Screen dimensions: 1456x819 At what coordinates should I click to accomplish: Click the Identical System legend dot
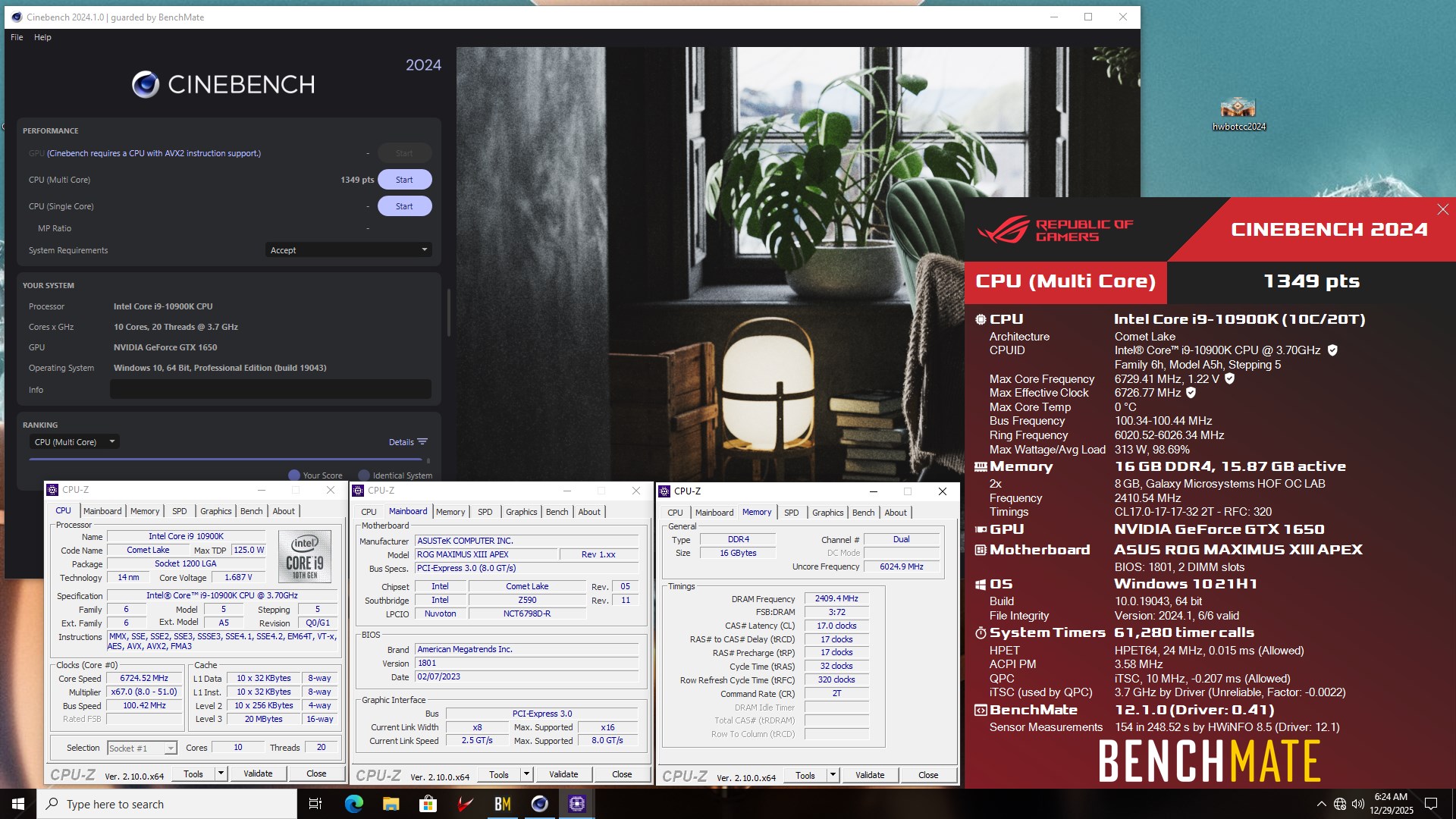click(364, 475)
